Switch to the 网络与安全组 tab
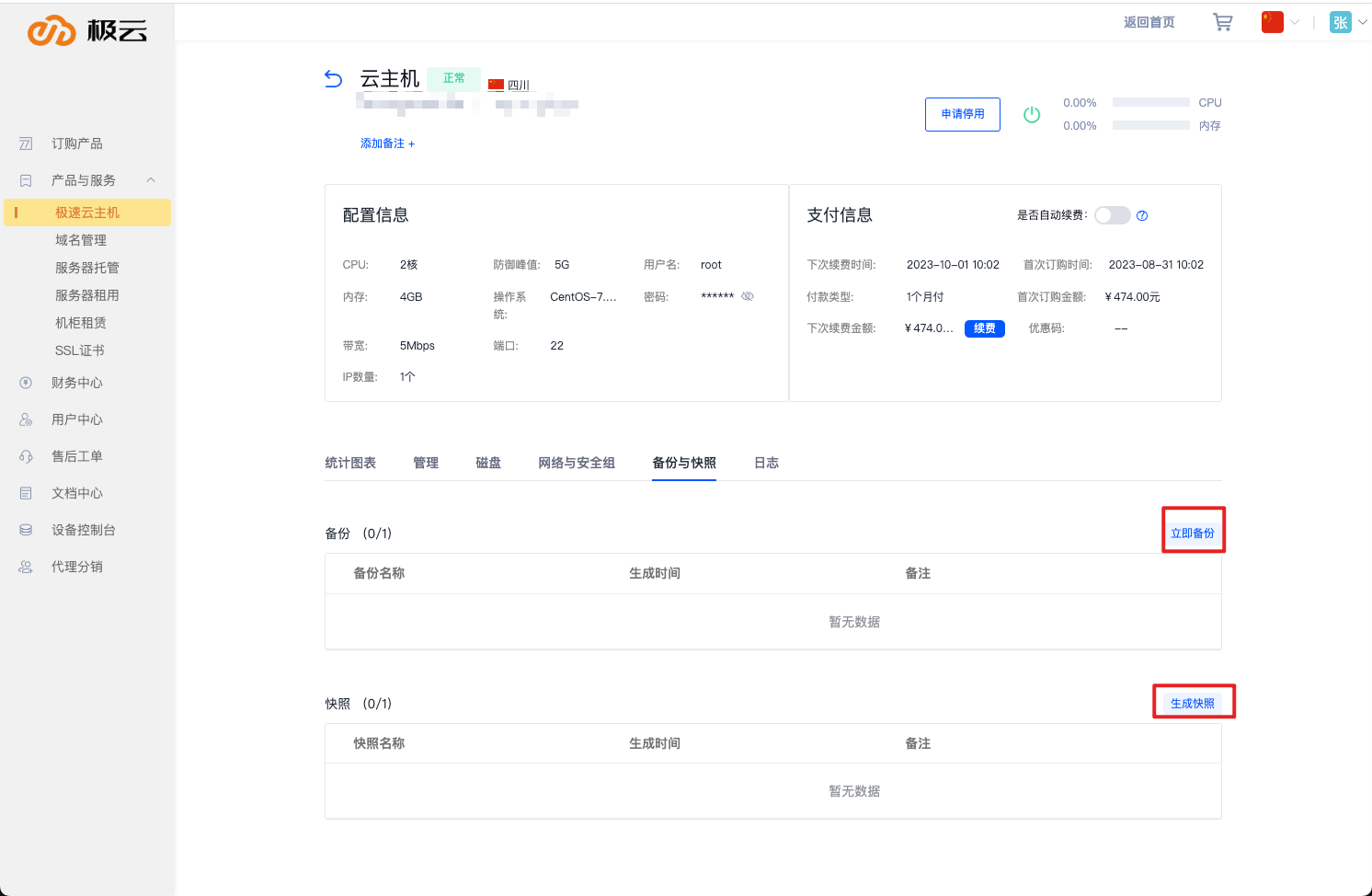This screenshot has height=896, width=1372. (577, 463)
